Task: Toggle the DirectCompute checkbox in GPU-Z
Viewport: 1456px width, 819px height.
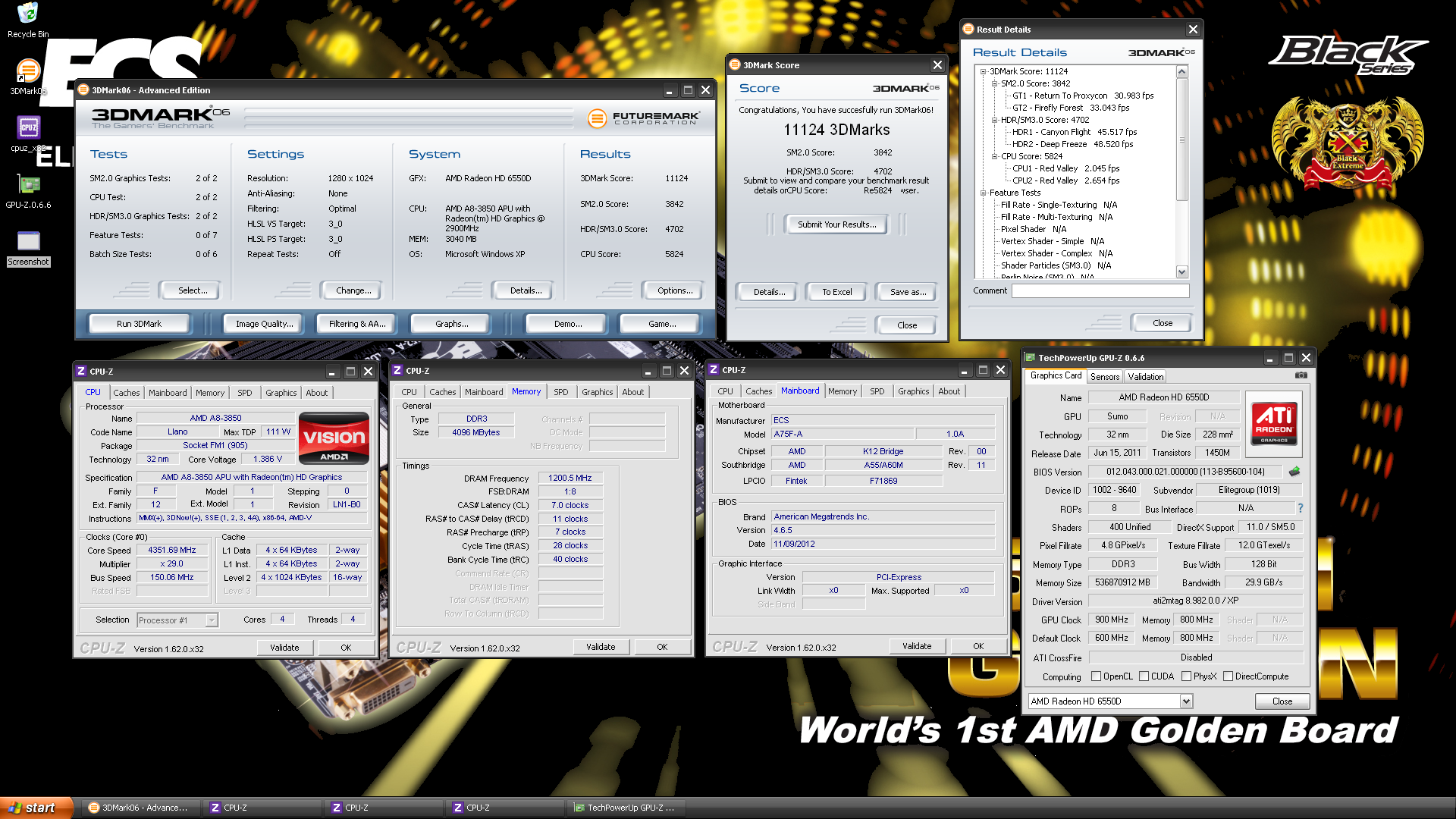Action: [x=1228, y=676]
